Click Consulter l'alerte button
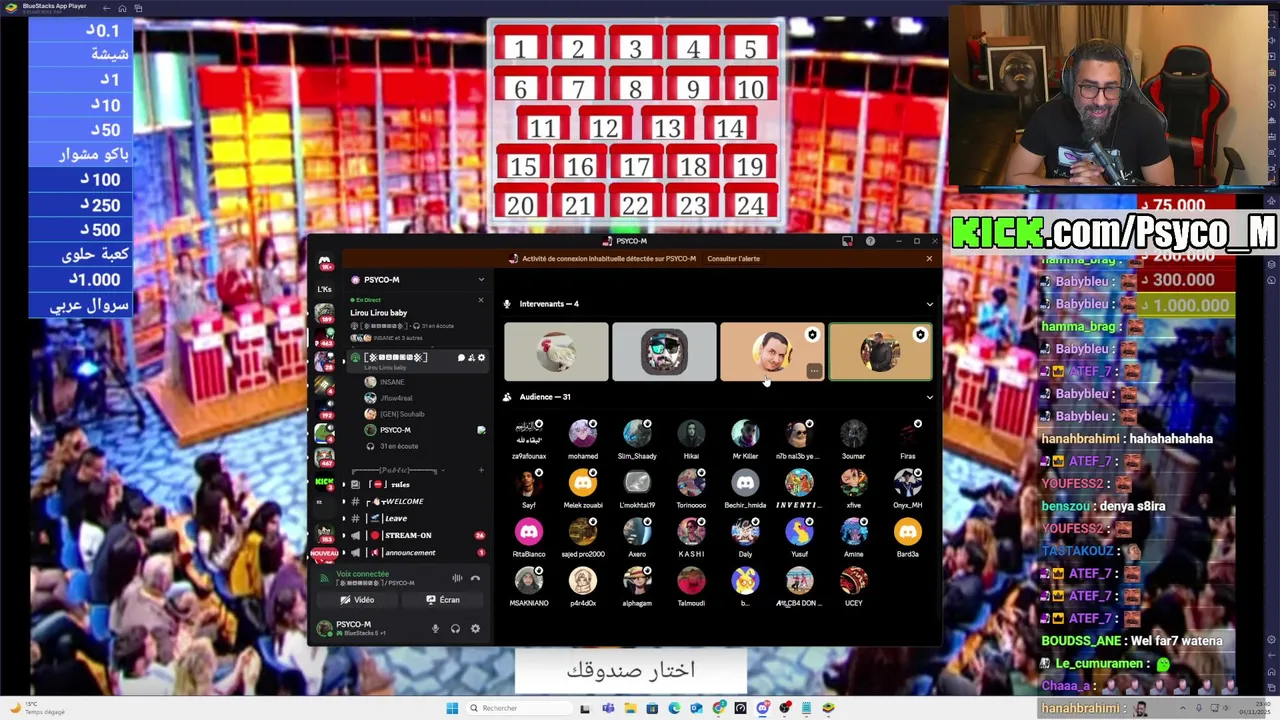The height and width of the screenshot is (720, 1280). [x=733, y=259]
